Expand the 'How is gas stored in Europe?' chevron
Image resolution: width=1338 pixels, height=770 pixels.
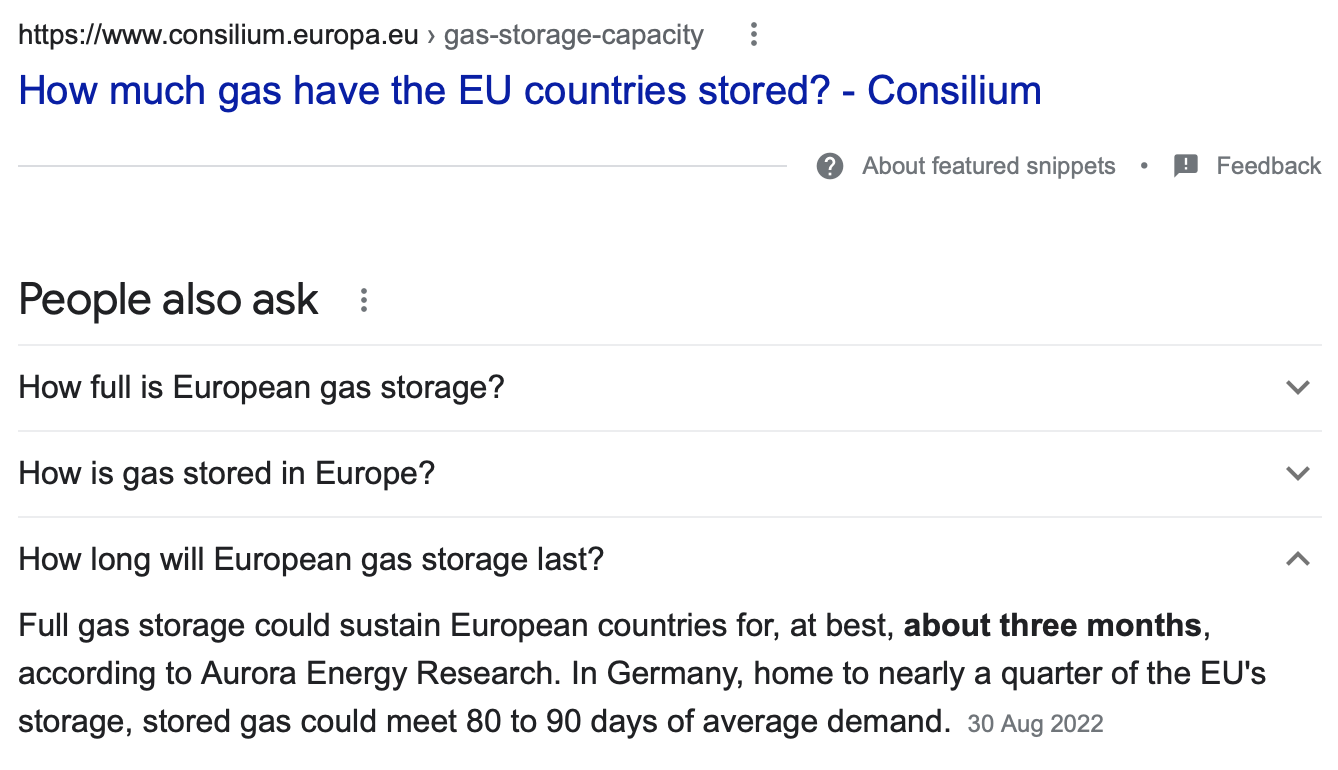pos(1297,474)
